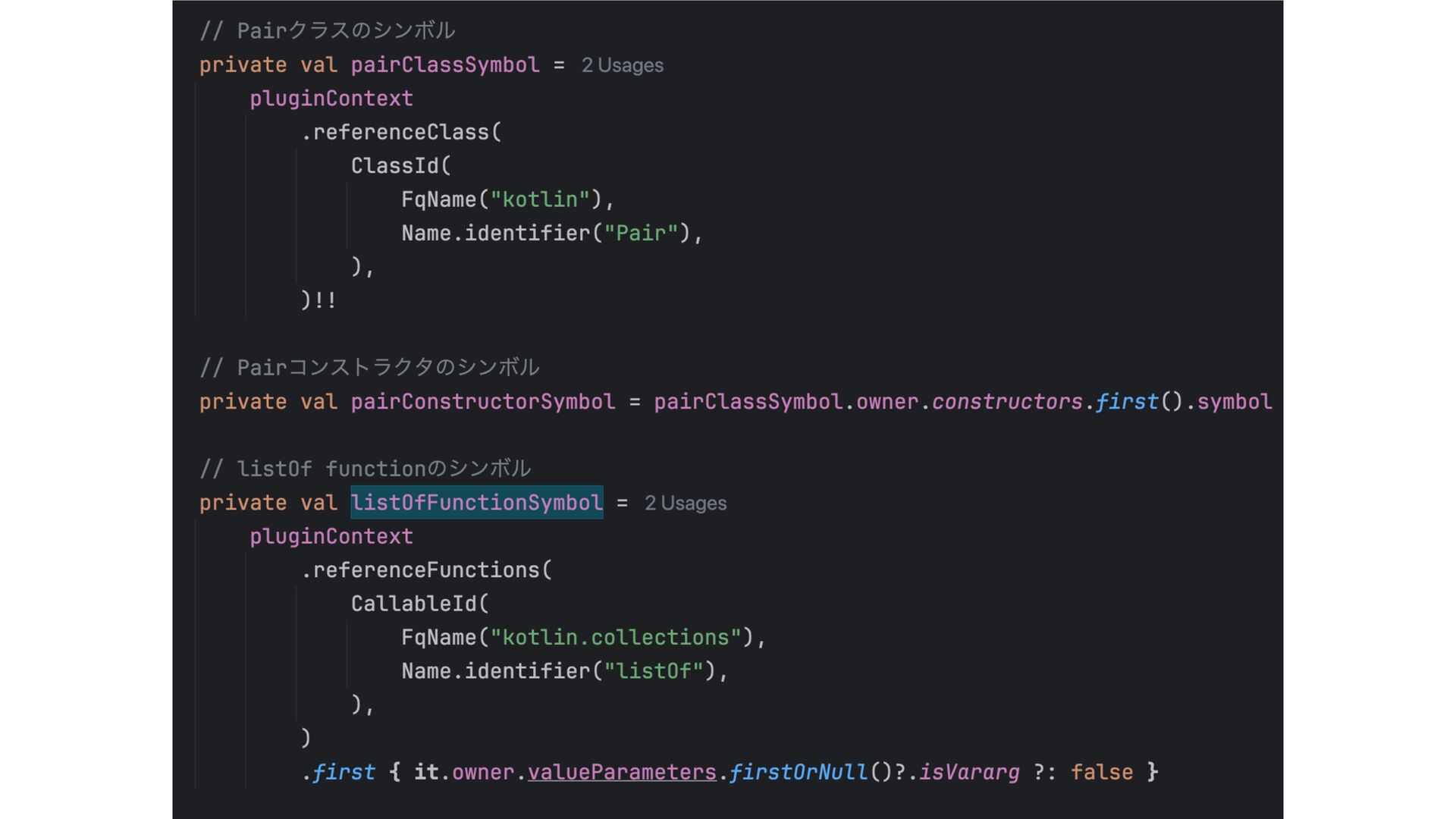Click the pairConstructorSymbol variable name

[483, 402]
